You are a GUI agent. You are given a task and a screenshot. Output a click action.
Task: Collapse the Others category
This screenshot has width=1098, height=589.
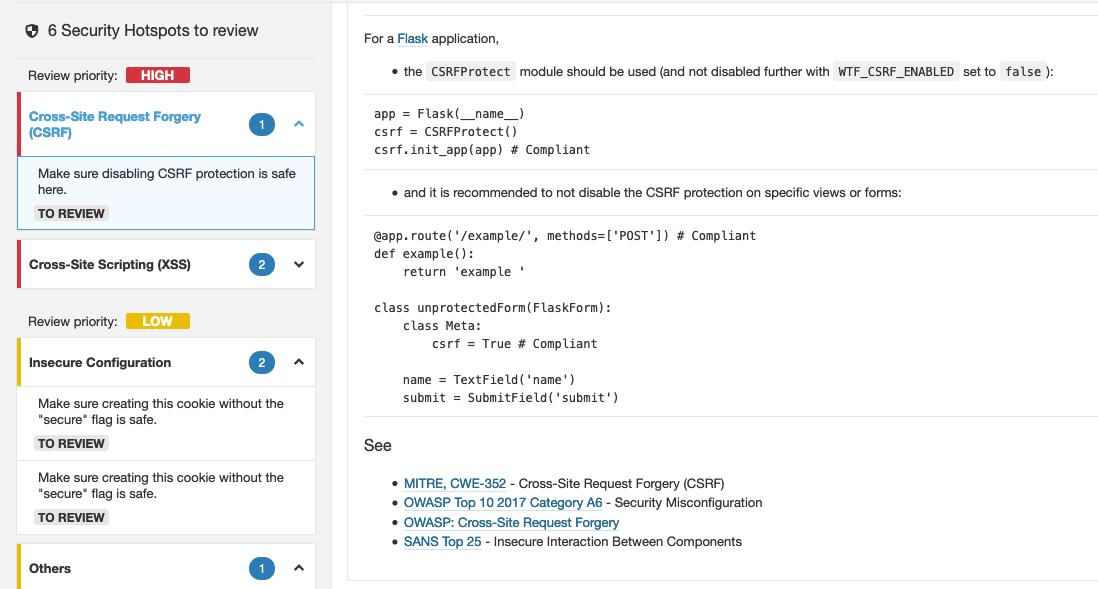[x=299, y=568]
